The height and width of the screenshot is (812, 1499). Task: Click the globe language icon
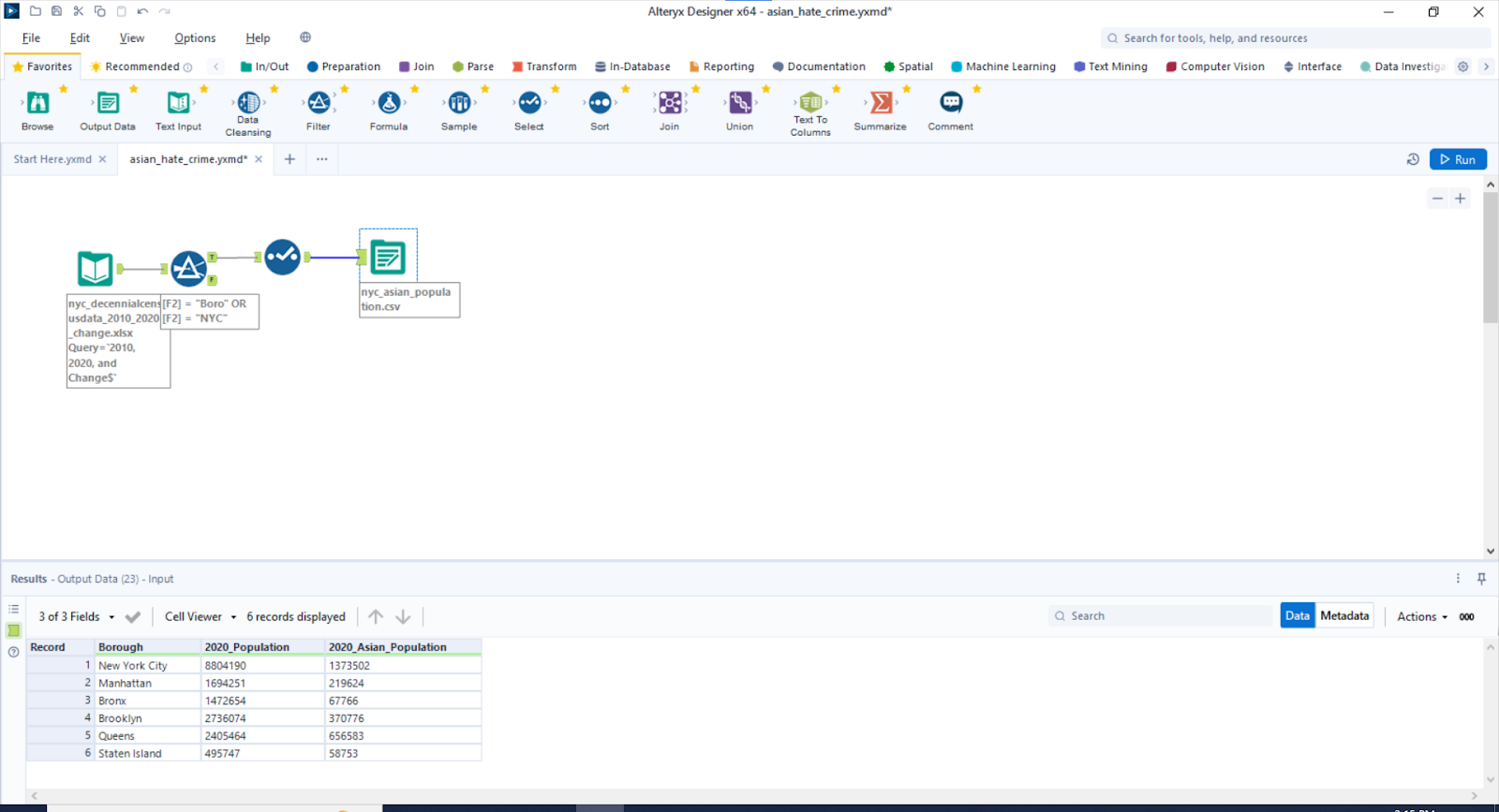(305, 37)
